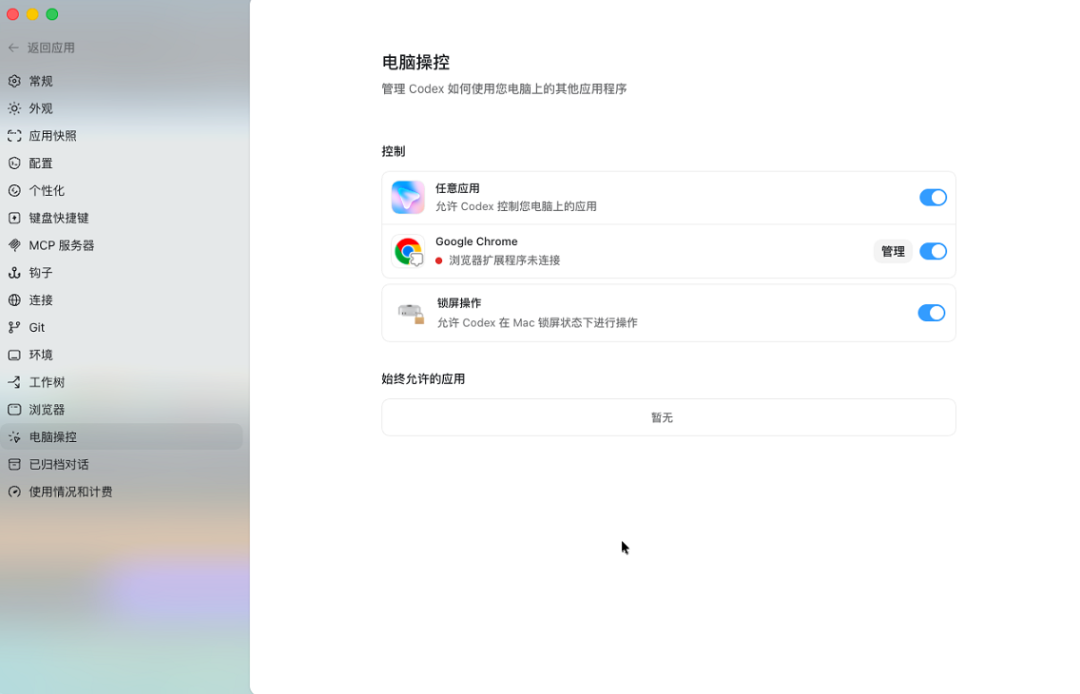Screen dimensions: 1080x694
Task: Click the 锁屏操作 lock icon
Action: 411,313
